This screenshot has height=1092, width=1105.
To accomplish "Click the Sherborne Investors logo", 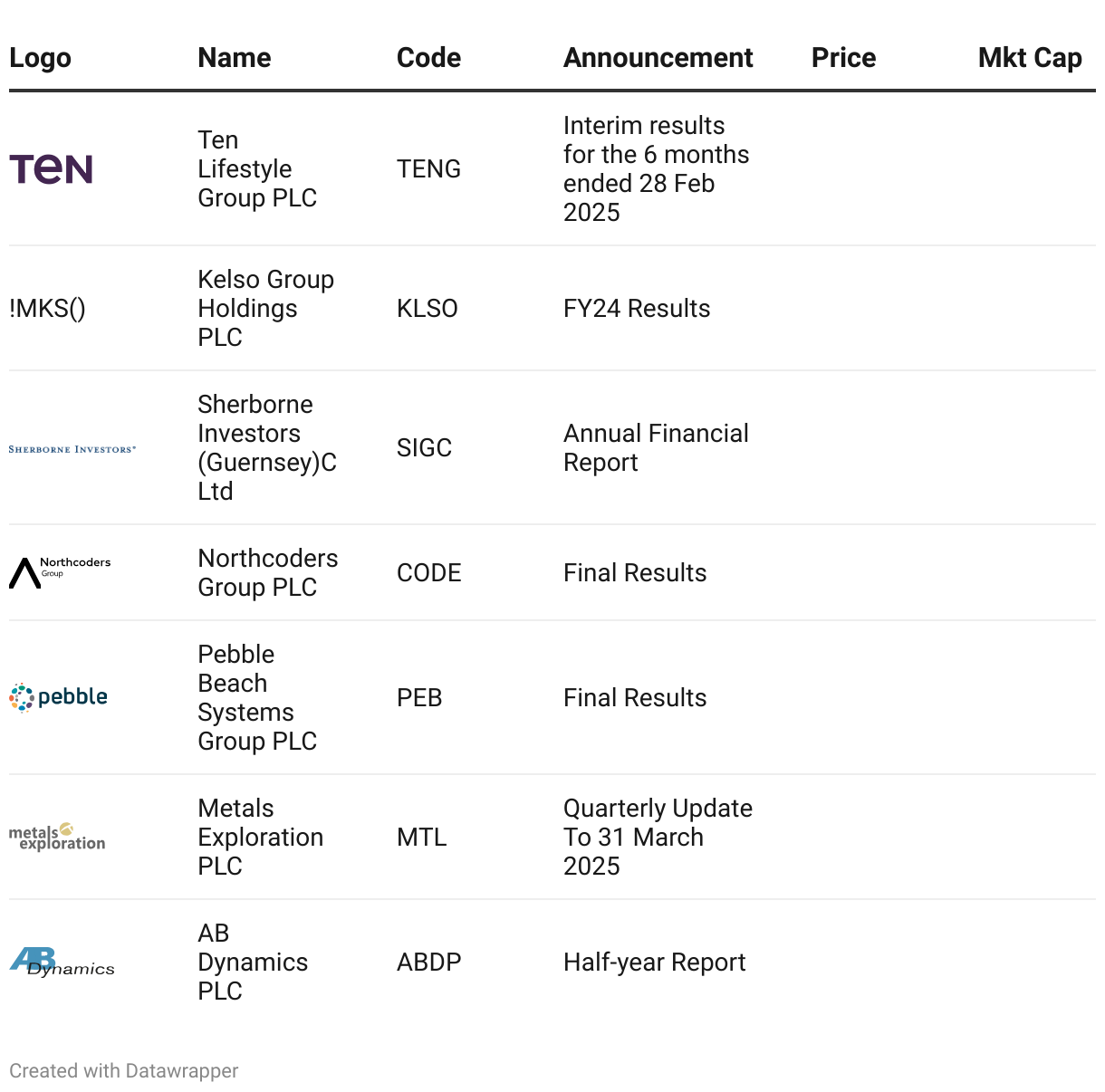I will 72,449.
